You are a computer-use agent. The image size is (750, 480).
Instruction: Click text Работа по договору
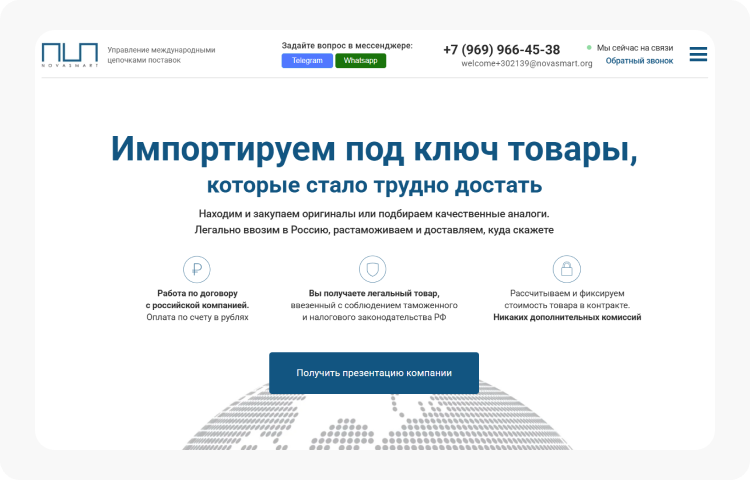(x=198, y=293)
